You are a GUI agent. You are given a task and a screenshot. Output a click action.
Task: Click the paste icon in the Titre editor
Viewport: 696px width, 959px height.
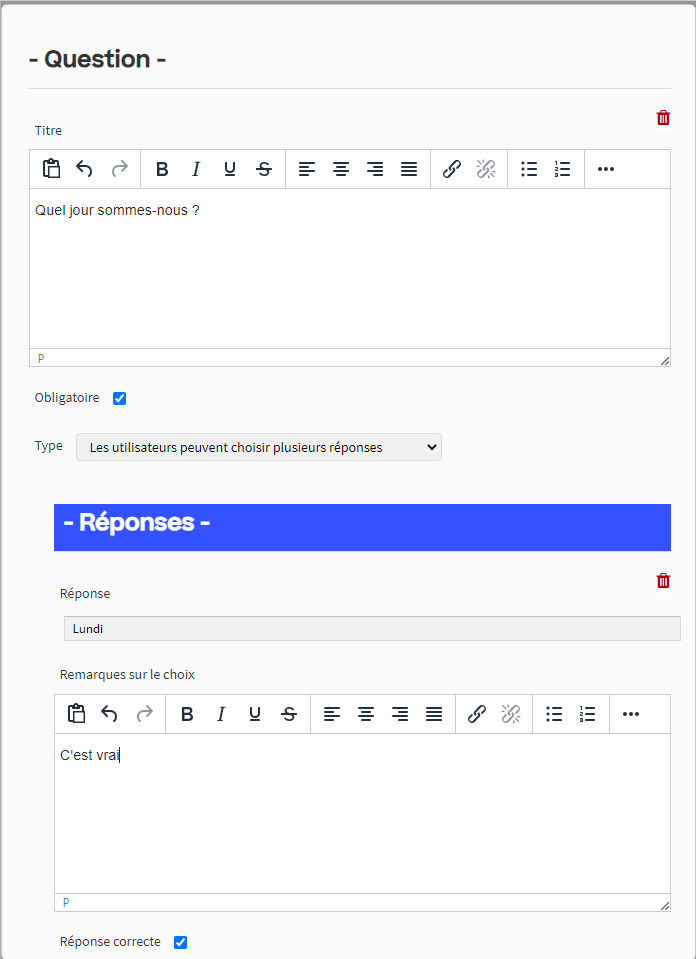click(51, 169)
